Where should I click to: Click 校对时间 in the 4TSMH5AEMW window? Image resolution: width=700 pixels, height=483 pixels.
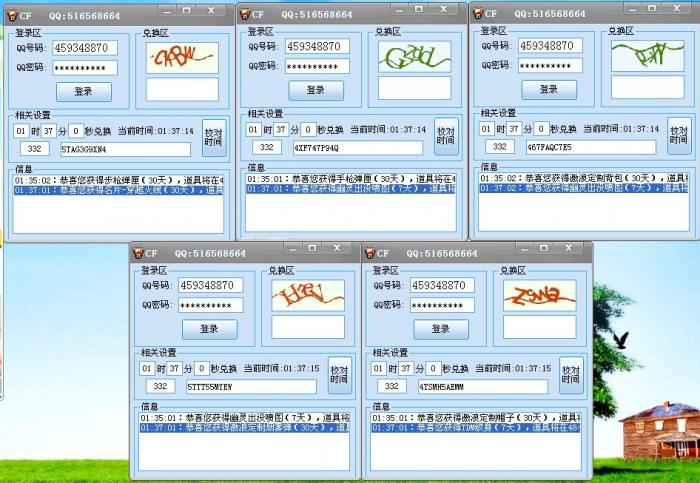(571, 375)
